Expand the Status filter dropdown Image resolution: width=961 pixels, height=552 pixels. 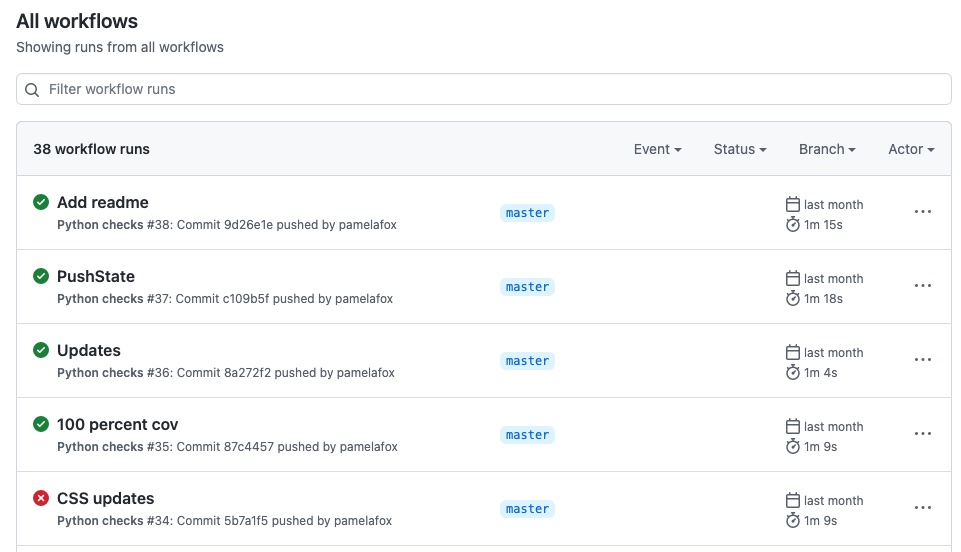(x=740, y=149)
